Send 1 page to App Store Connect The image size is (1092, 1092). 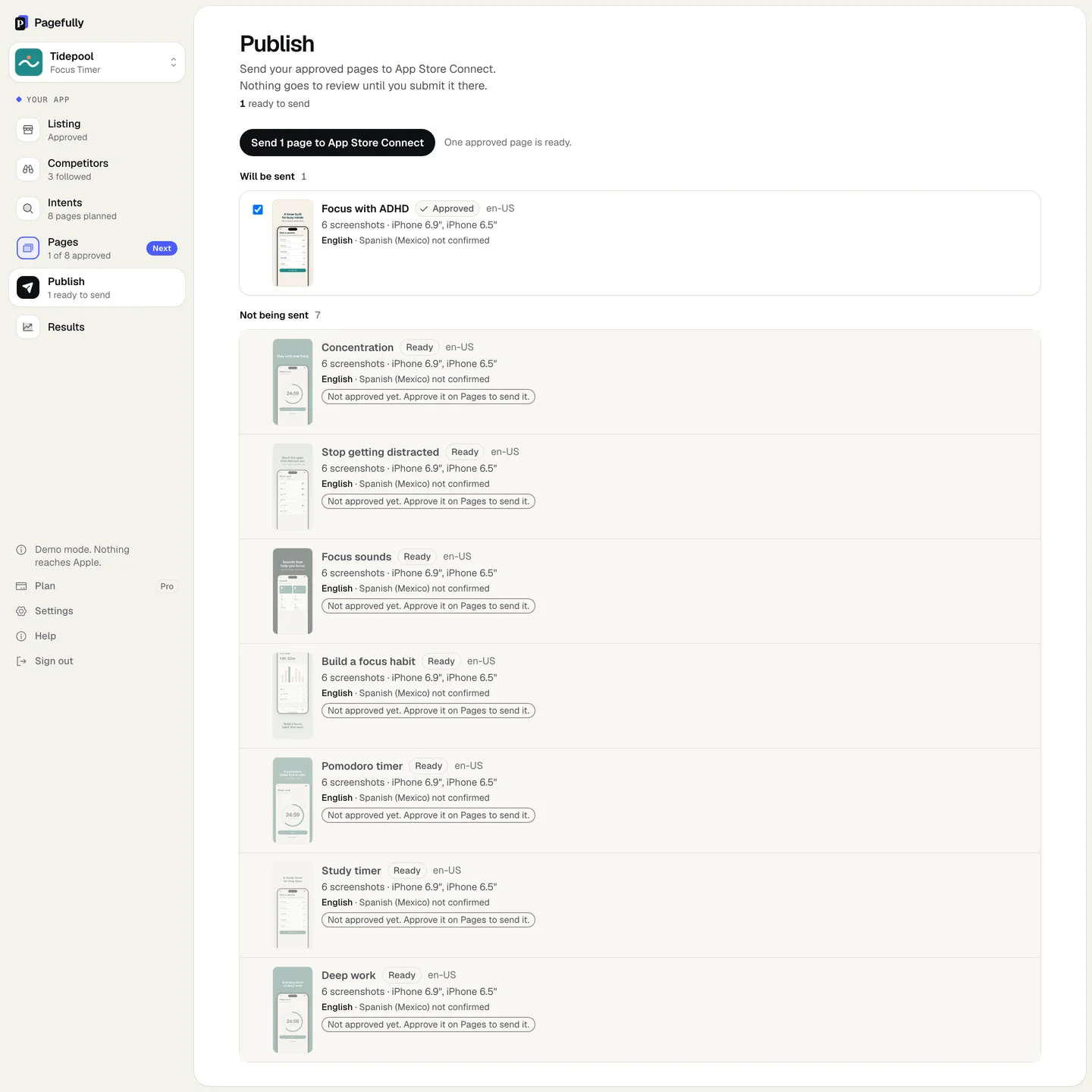pyautogui.click(x=337, y=143)
